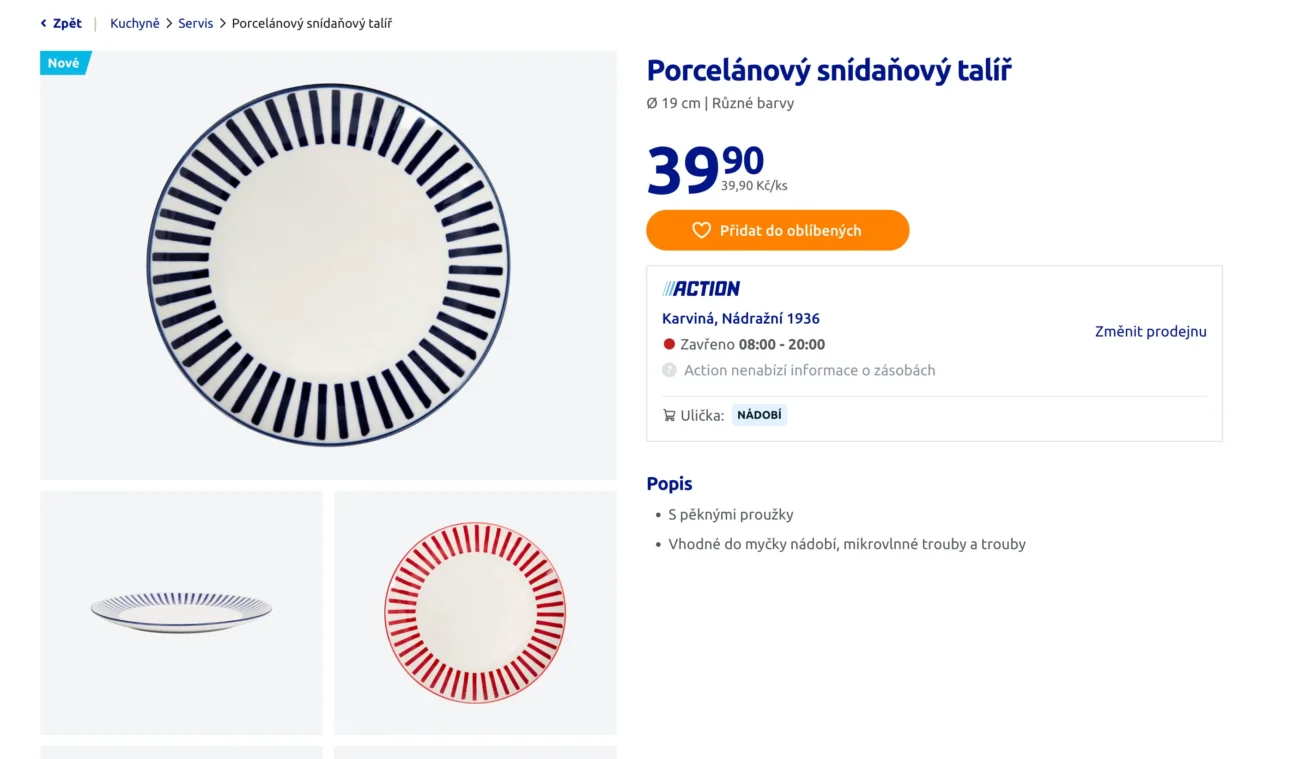Click the Karviná, Nádražní 1936 store link

(740, 318)
